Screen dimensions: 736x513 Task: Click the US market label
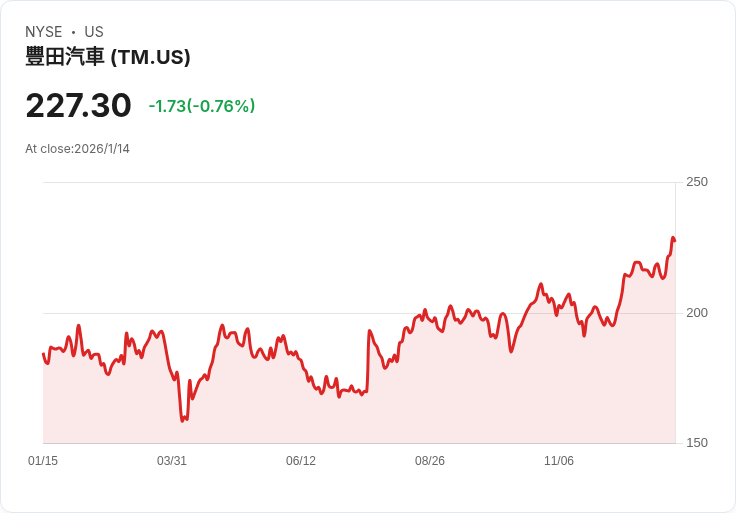click(x=94, y=32)
